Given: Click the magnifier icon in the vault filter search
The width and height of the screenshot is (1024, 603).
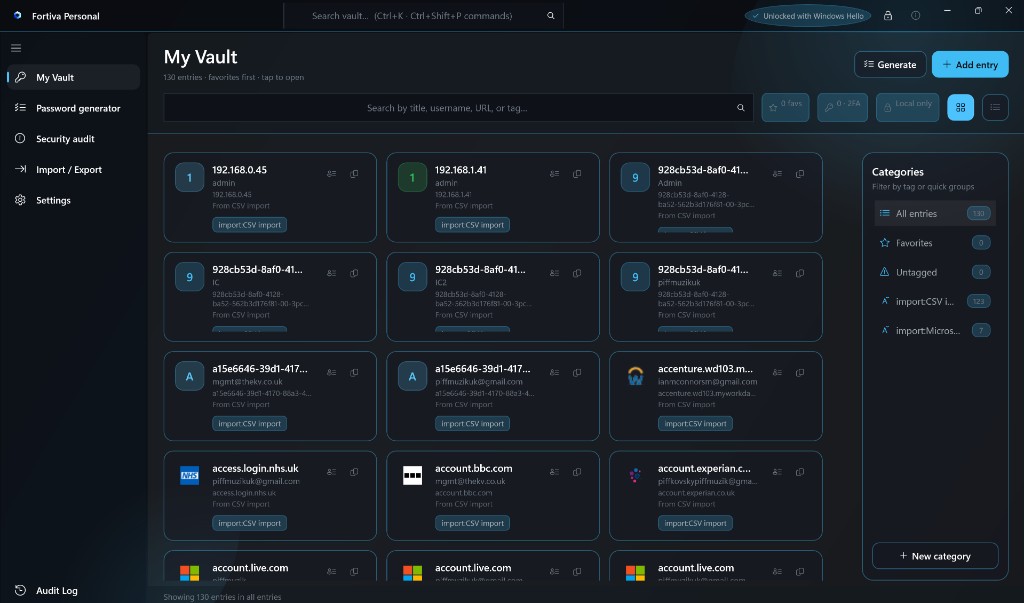Looking at the screenshot, I should coord(741,108).
